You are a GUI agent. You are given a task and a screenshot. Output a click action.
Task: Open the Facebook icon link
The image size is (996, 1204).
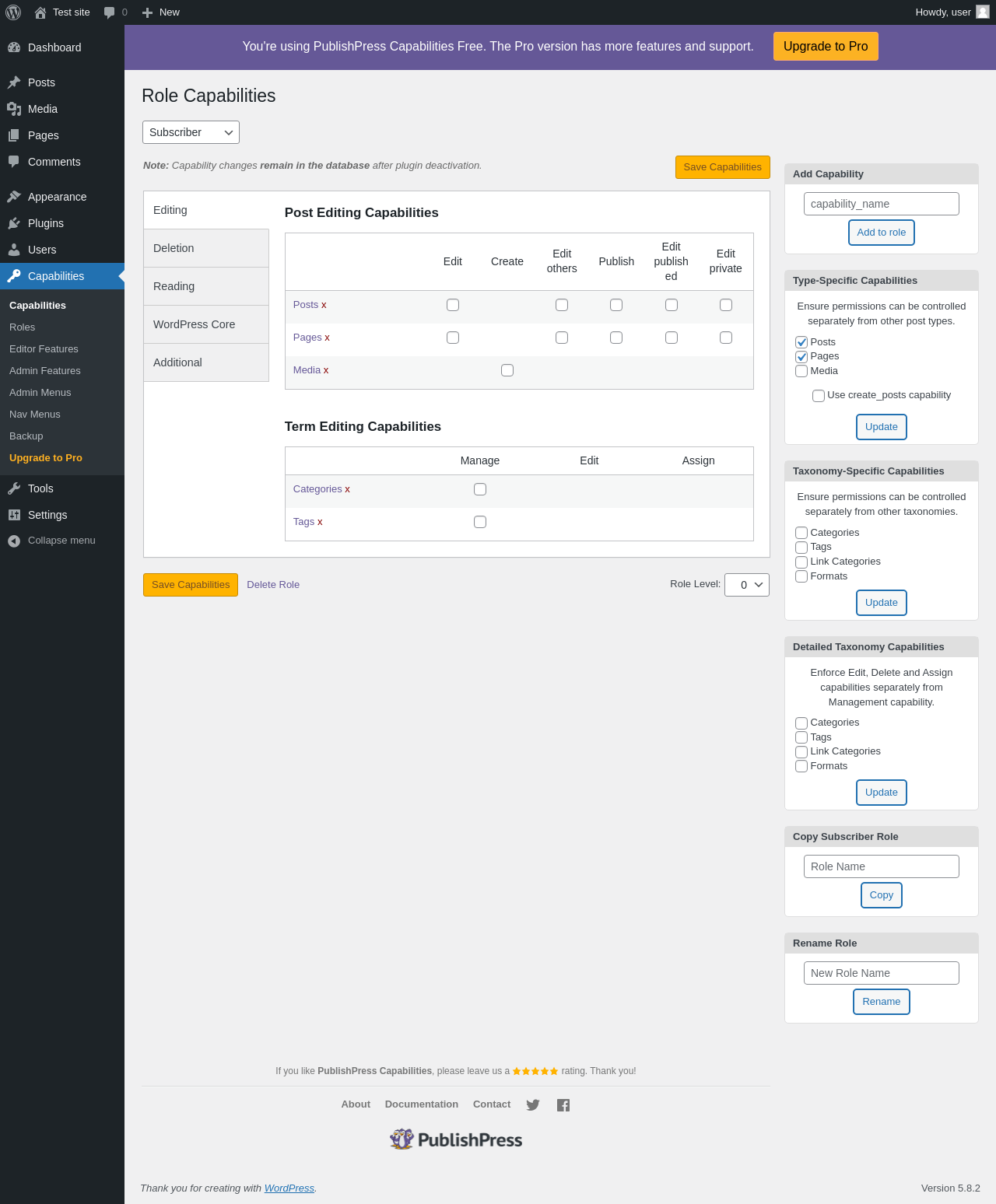tap(563, 1105)
